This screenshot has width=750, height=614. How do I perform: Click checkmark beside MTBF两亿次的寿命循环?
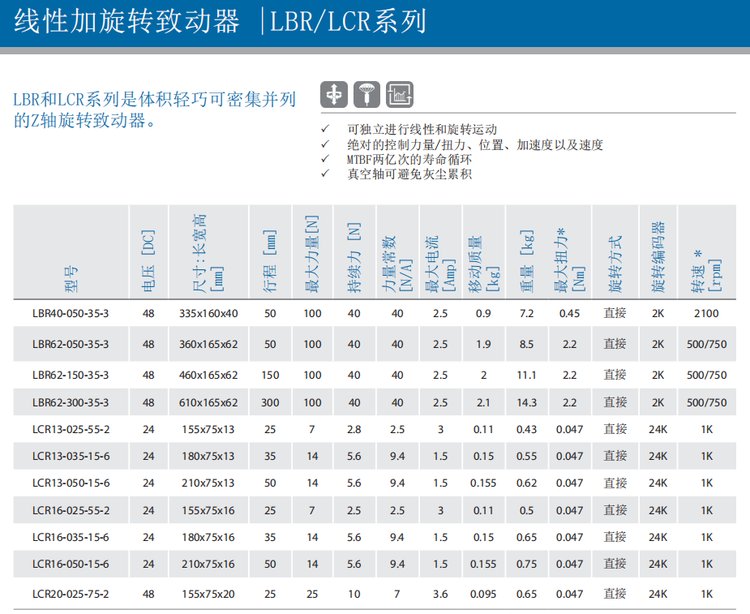coord(325,159)
